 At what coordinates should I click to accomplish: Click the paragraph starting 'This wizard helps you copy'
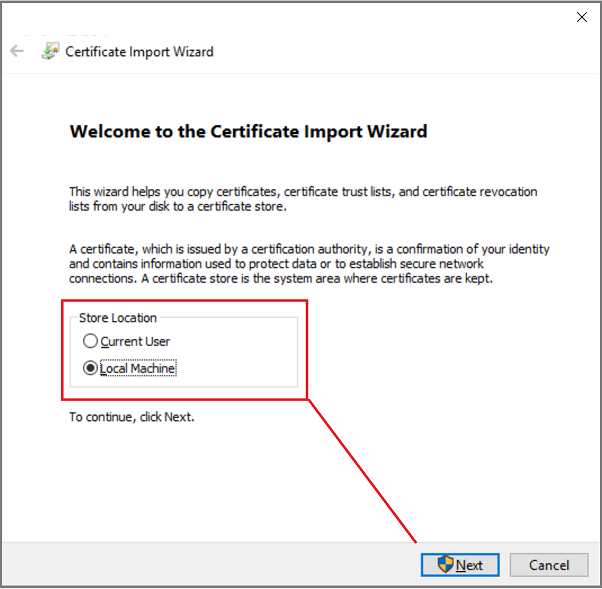pyautogui.click(x=303, y=199)
